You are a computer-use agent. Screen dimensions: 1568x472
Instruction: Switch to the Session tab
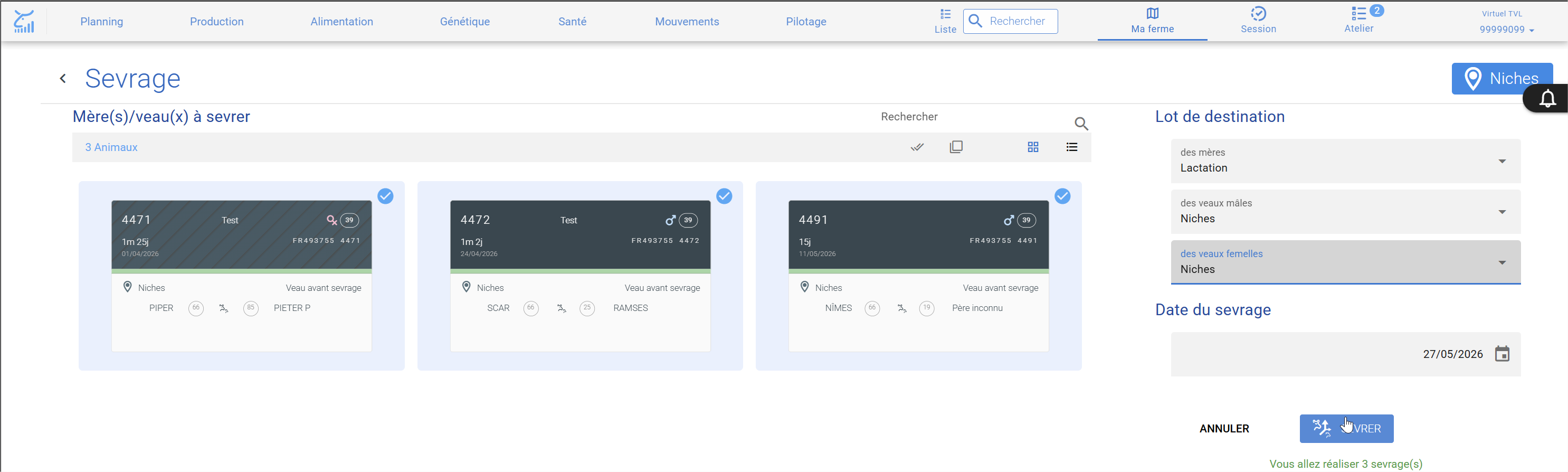point(1258,21)
